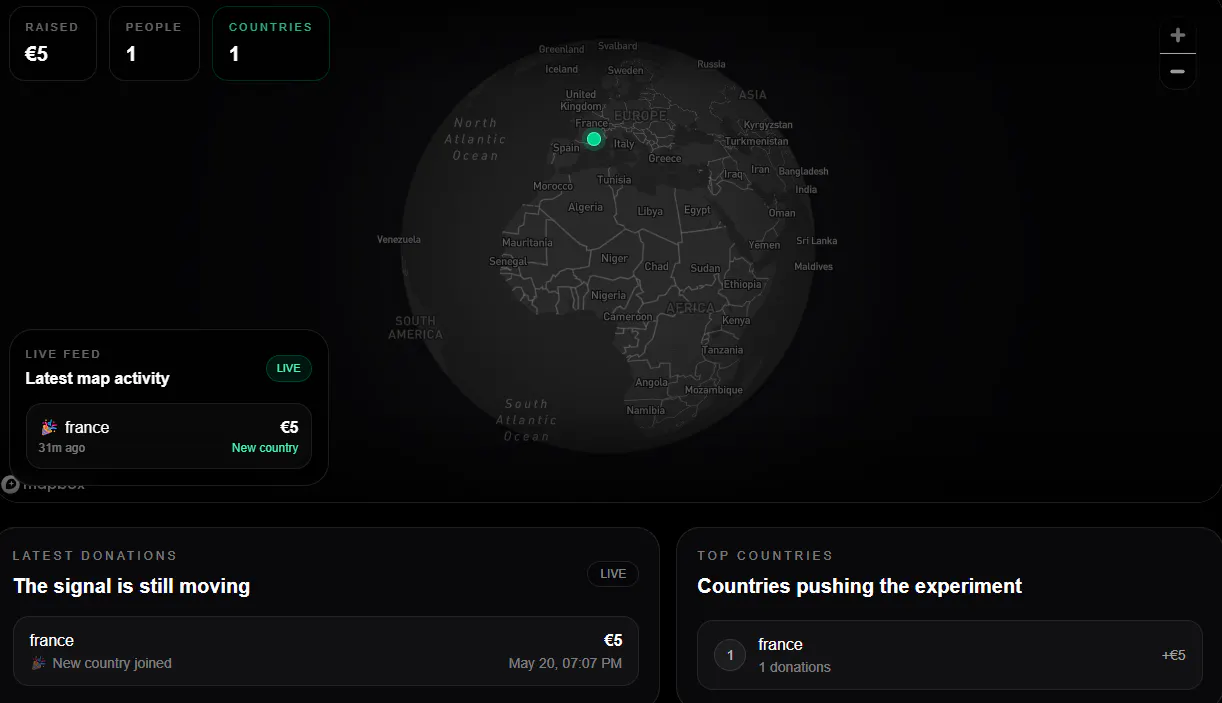Click 'LATEST DONATIONS' section label
This screenshot has height=703, width=1222.
click(x=95, y=555)
